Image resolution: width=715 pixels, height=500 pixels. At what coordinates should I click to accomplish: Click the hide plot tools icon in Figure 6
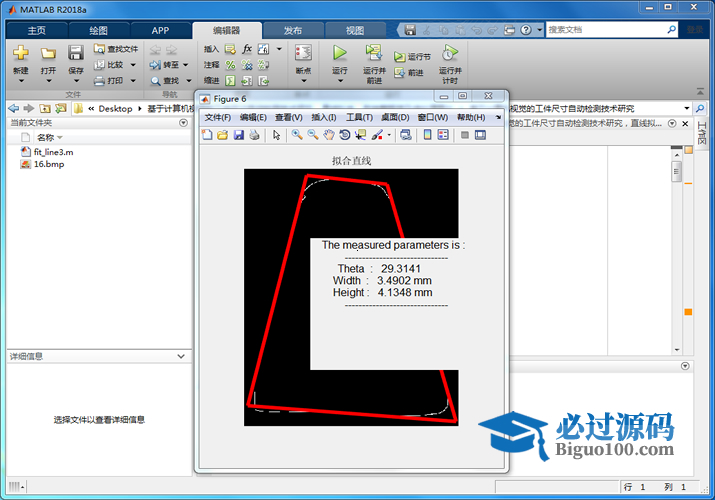[x=465, y=134]
